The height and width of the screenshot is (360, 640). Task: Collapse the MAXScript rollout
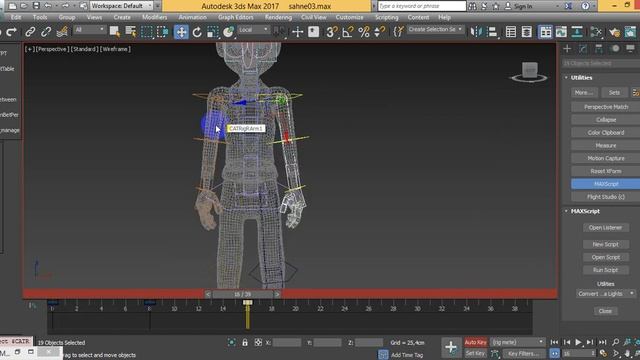pyautogui.click(x=567, y=211)
